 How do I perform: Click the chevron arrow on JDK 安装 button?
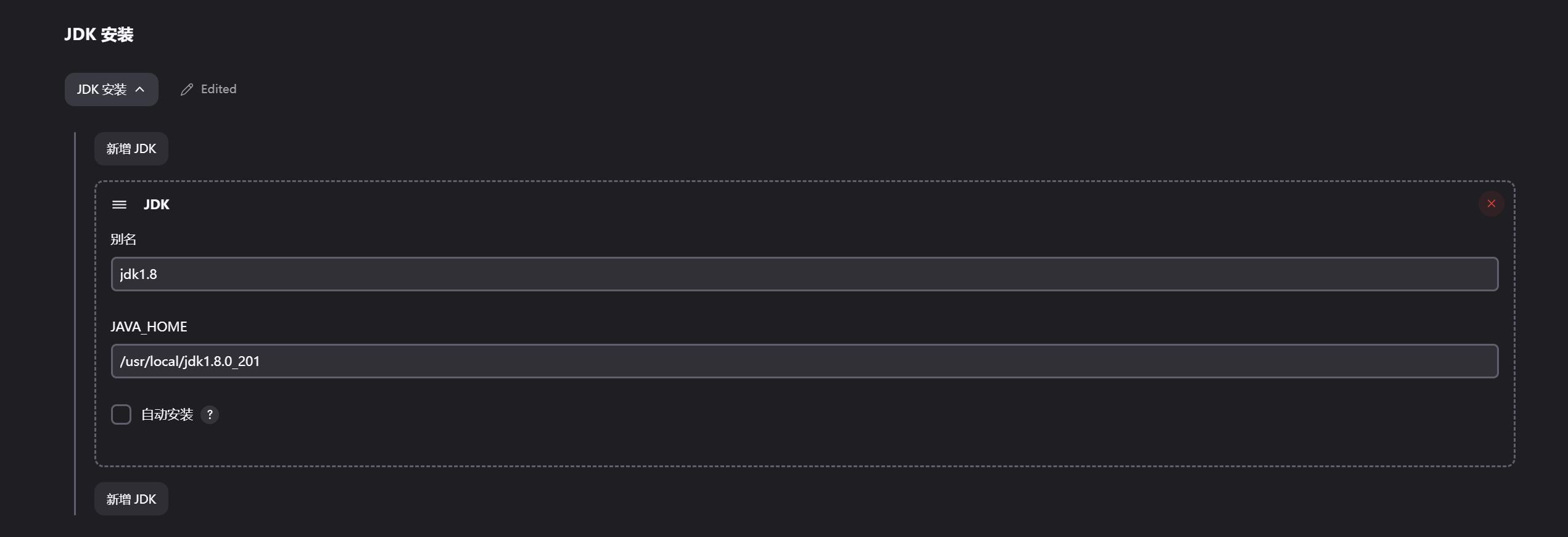pos(140,89)
